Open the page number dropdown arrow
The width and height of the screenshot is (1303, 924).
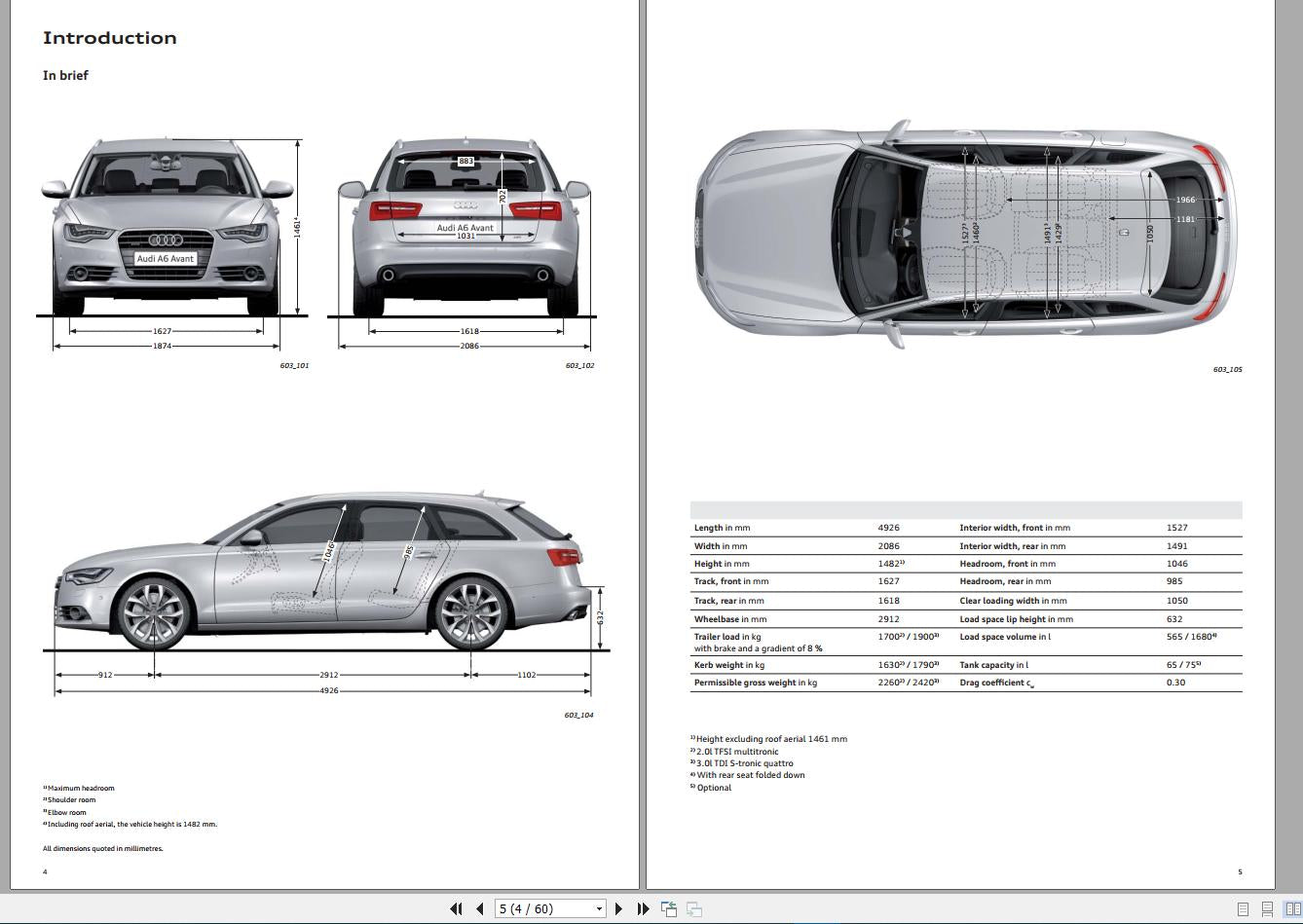(599, 908)
